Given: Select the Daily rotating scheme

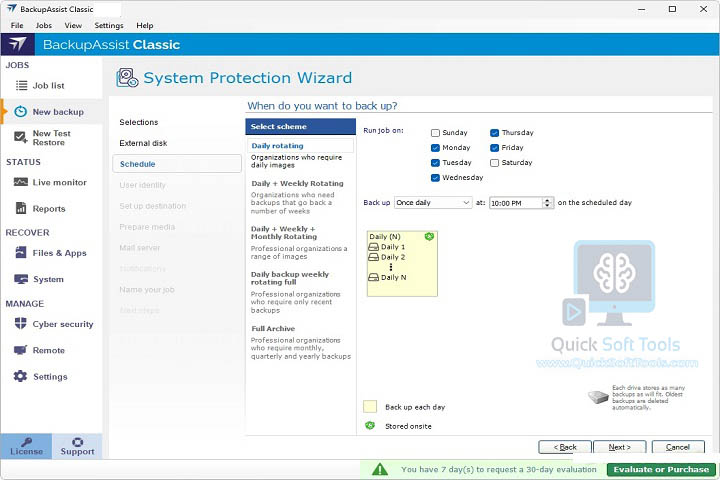Looking at the screenshot, I should click(300, 146).
